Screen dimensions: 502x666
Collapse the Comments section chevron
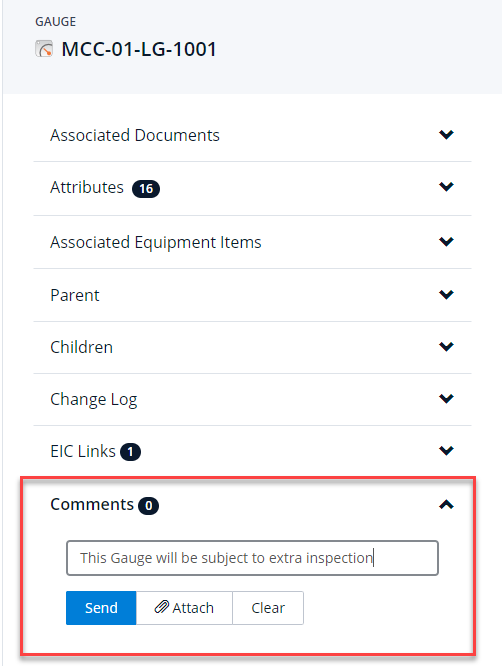[x=446, y=505]
